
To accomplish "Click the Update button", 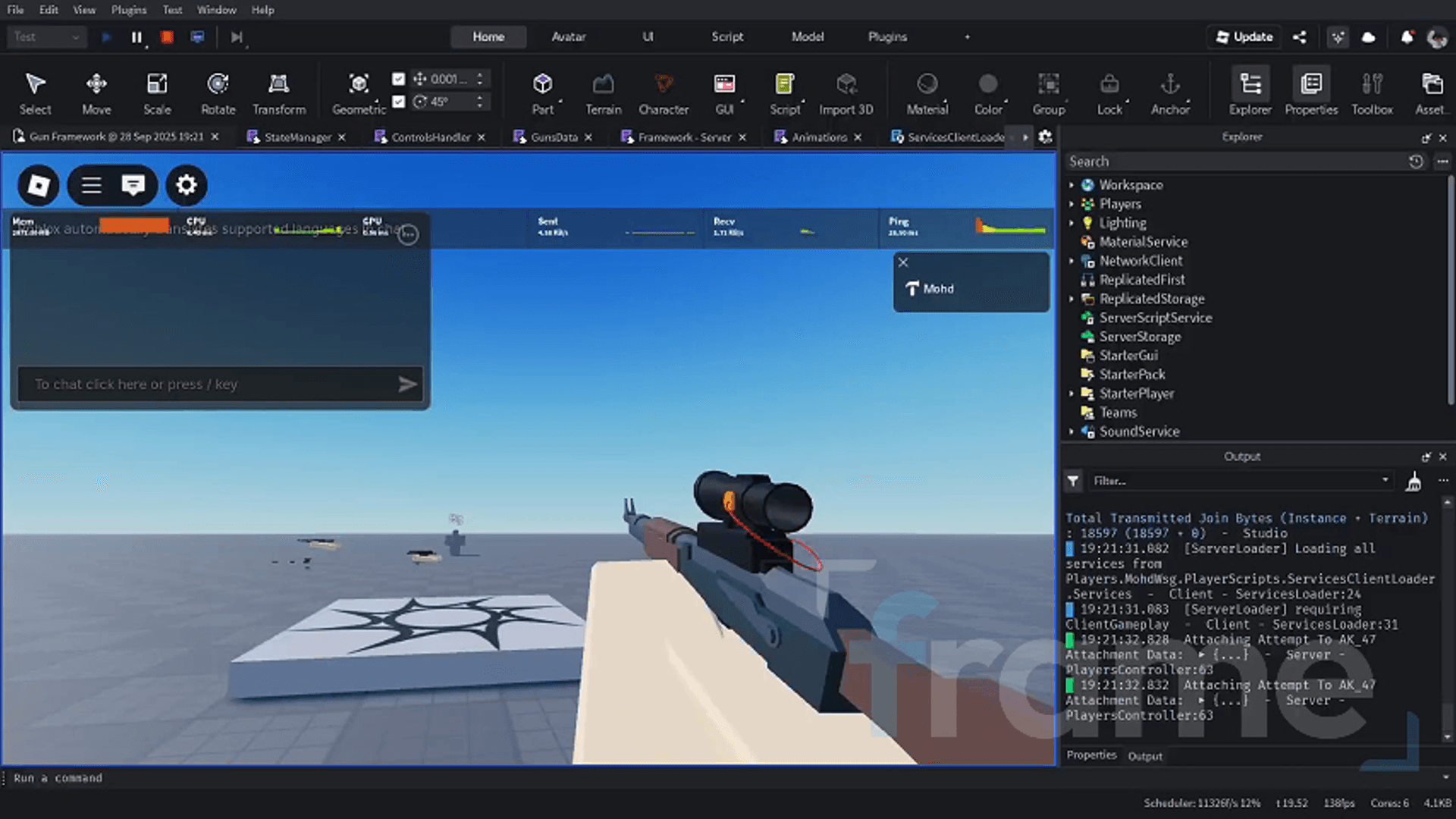I will [x=1244, y=37].
